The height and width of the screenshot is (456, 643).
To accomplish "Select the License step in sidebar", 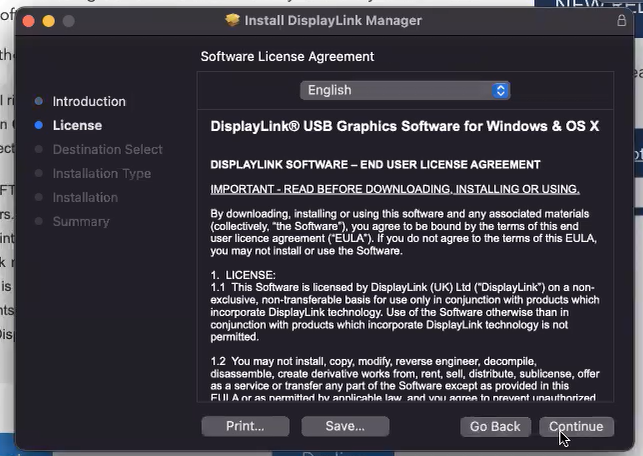I will tap(77, 125).
